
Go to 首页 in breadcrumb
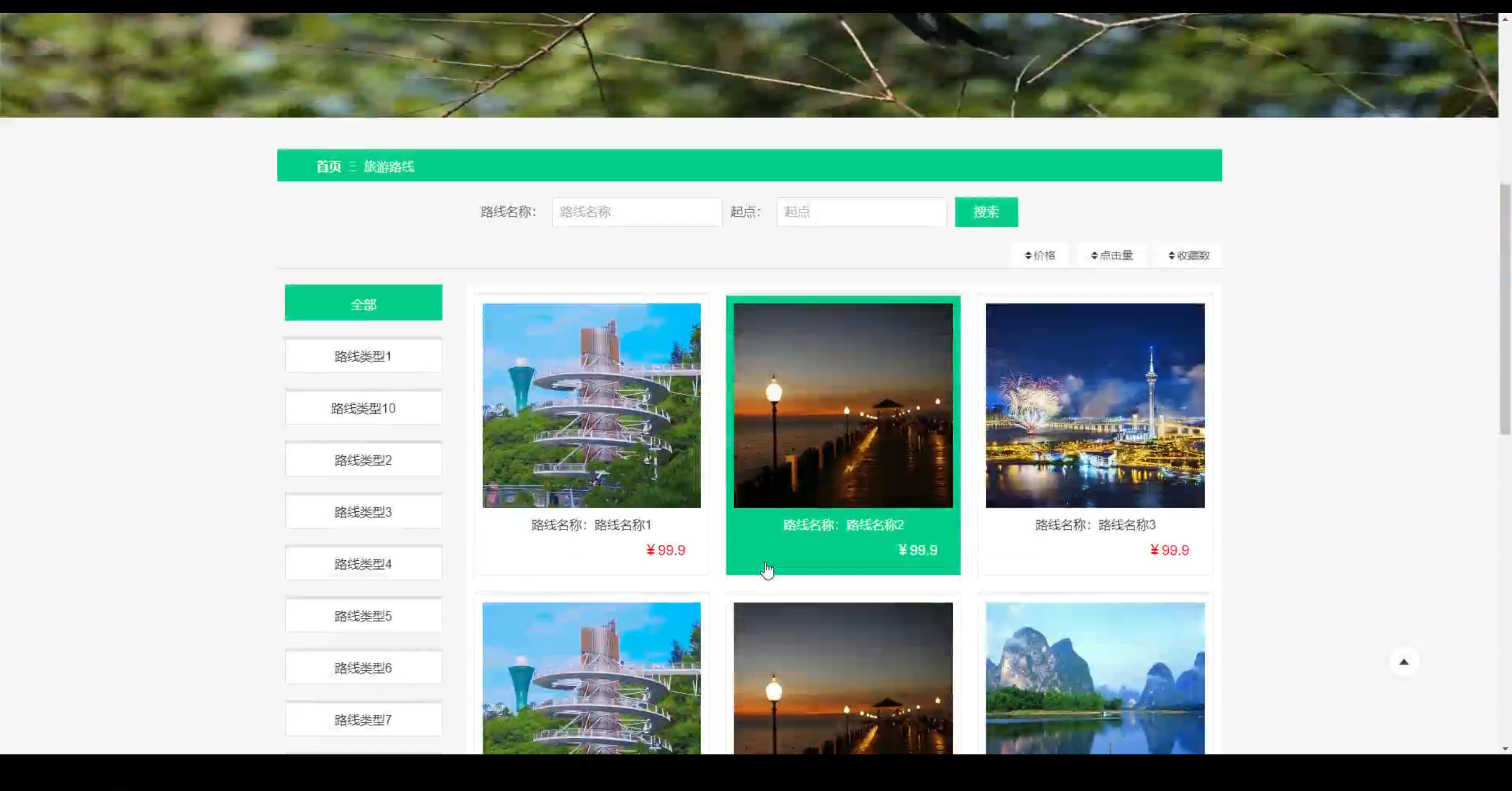click(x=328, y=166)
